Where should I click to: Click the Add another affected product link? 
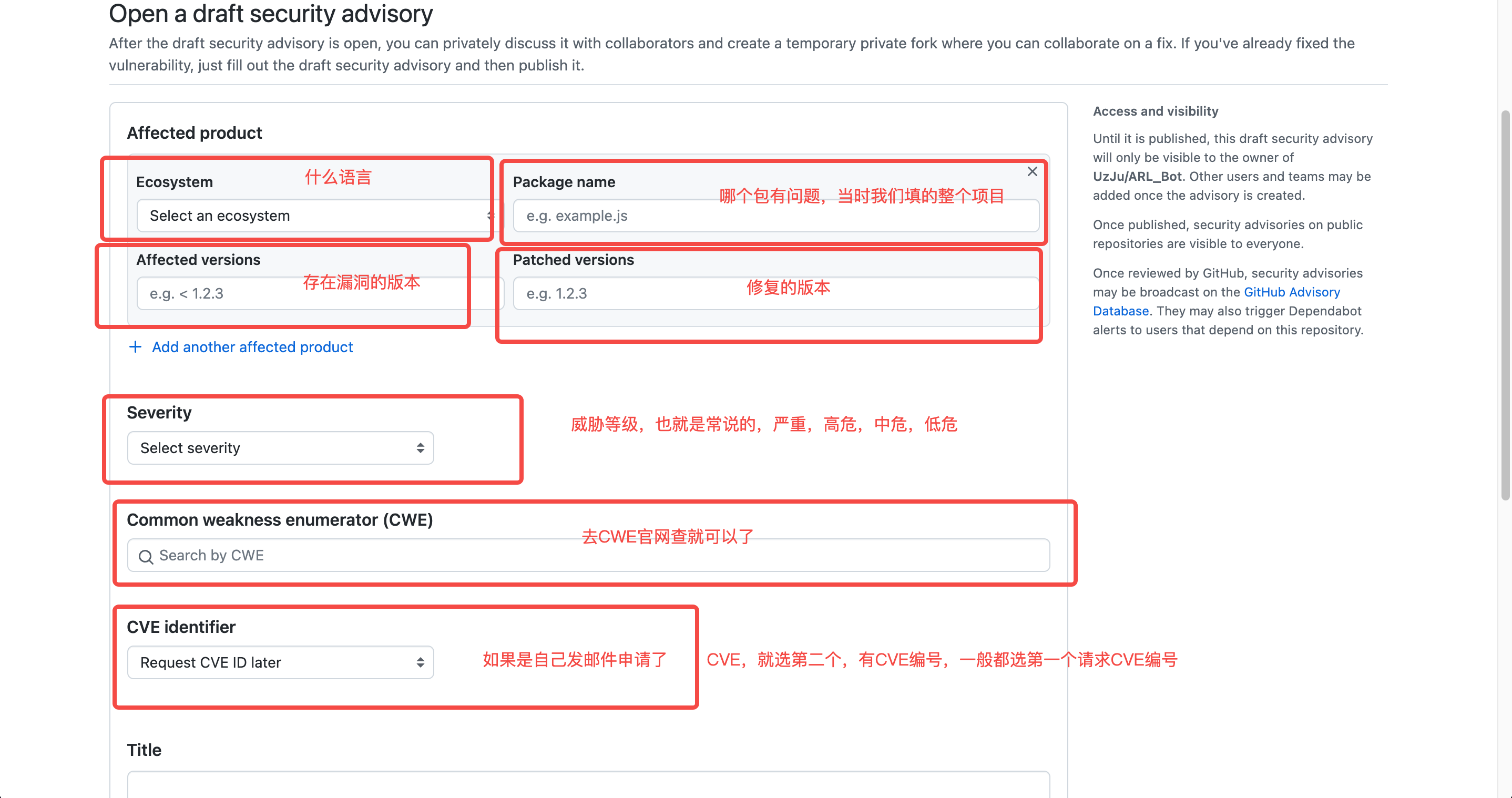pyautogui.click(x=252, y=347)
